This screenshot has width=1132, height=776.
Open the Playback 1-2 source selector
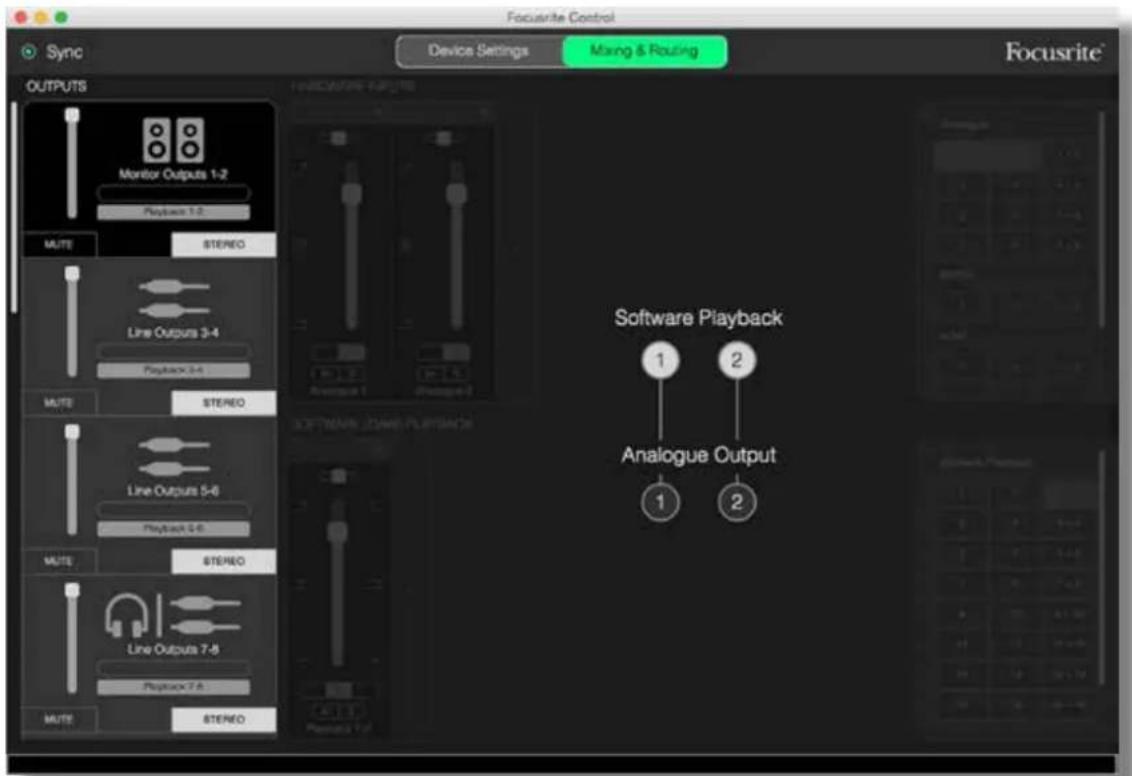point(173,212)
